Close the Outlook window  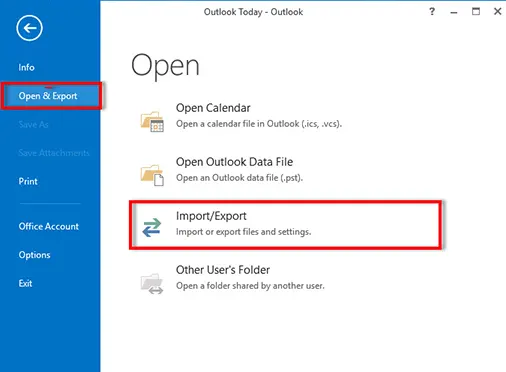pyautogui.click(x=497, y=11)
